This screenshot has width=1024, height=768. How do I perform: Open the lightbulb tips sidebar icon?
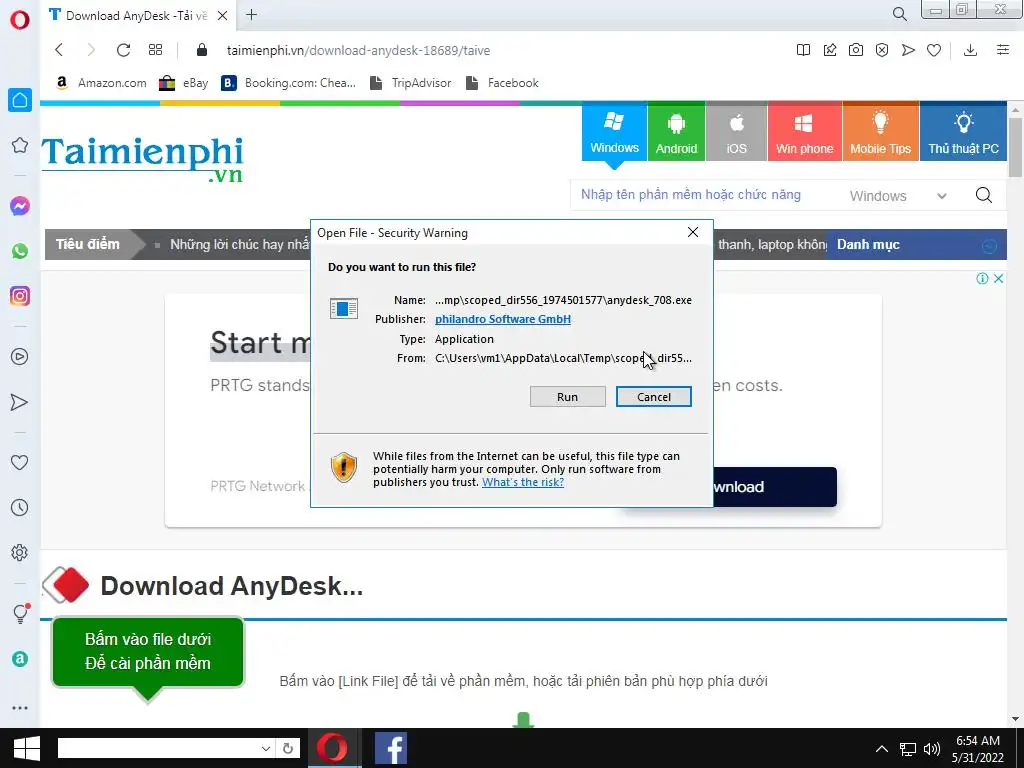(20, 613)
